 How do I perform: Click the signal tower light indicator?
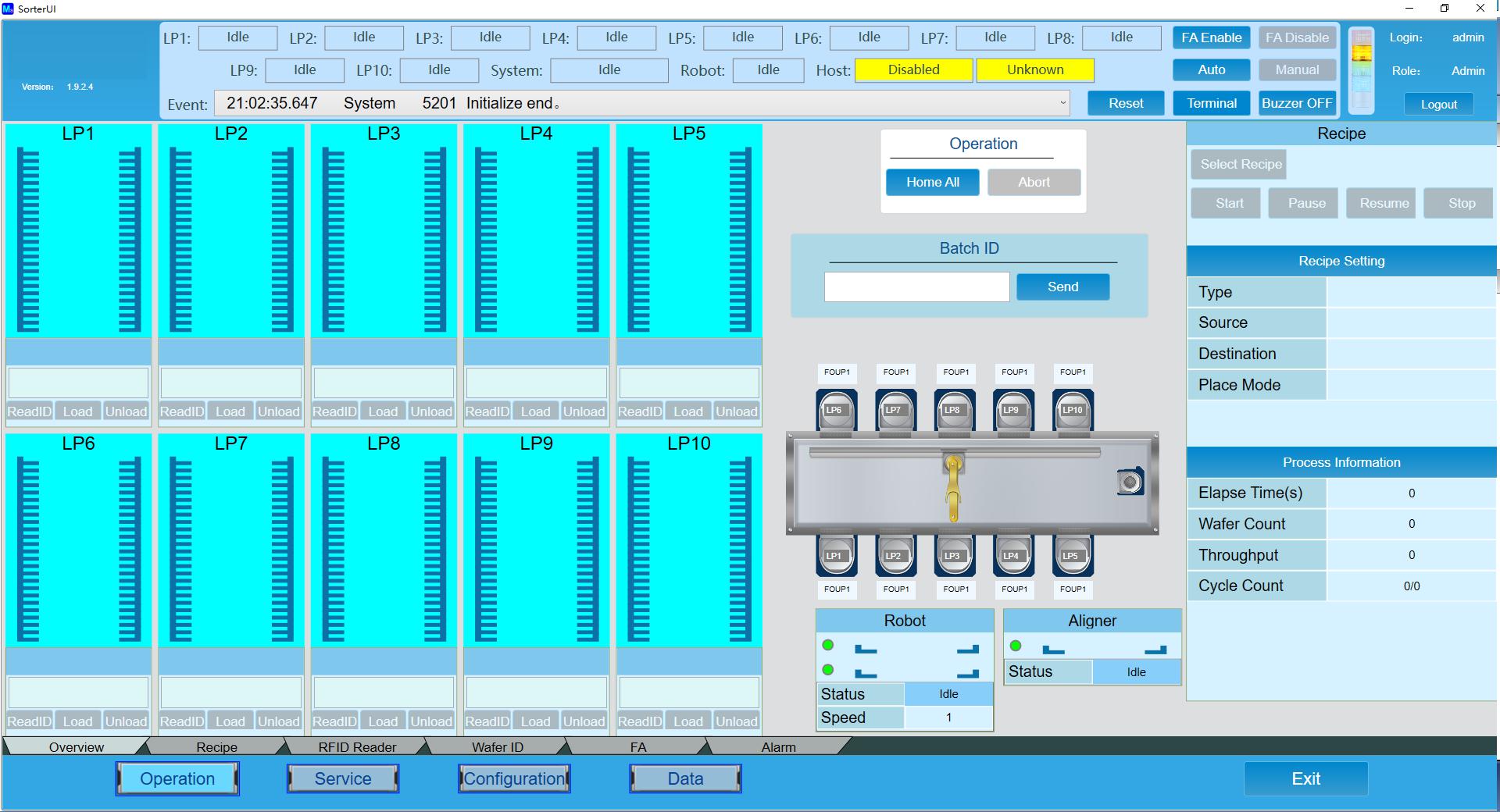(x=1362, y=69)
